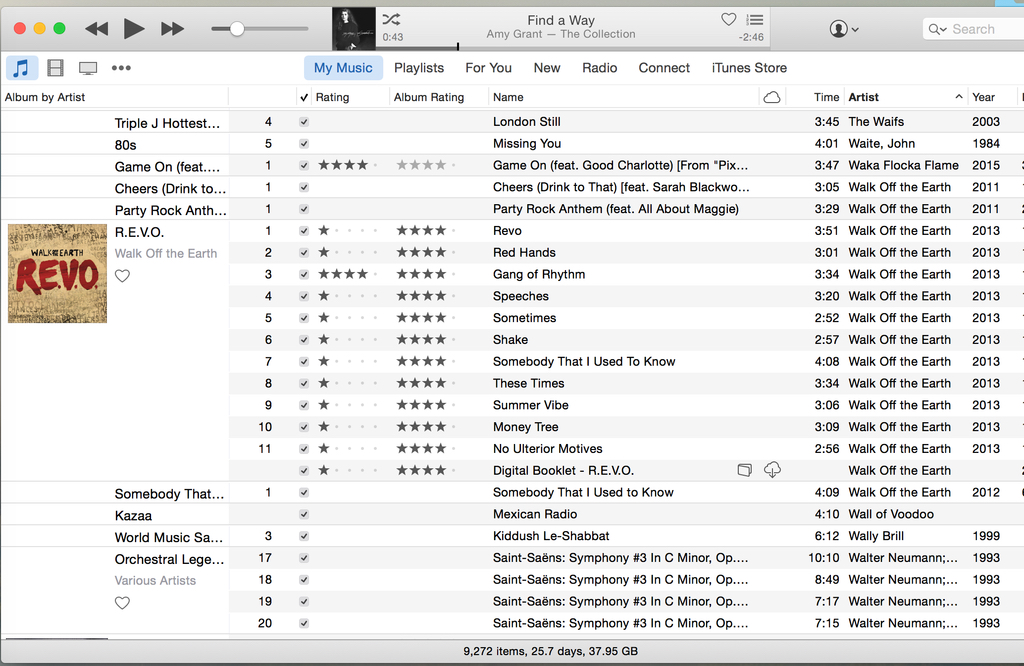Click the booklet icon beside Digital Booklet - R.E.V.O.
The width and height of the screenshot is (1024, 666).
tap(744, 470)
